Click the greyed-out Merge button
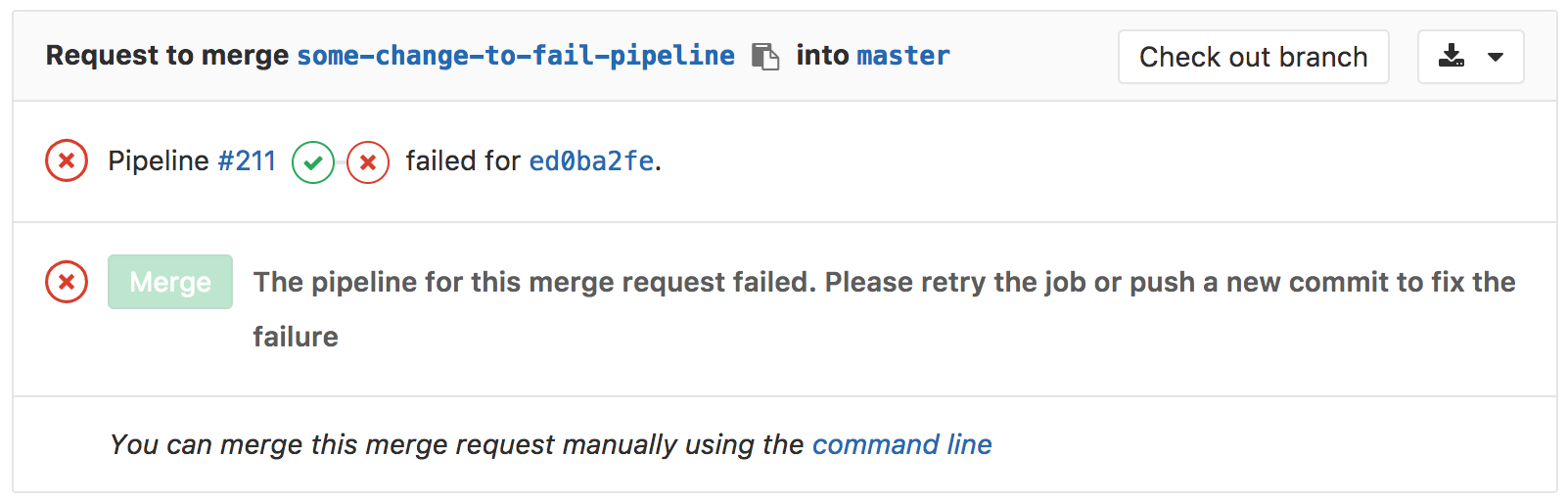The height and width of the screenshot is (501, 1568). click(x=170, y=282)
